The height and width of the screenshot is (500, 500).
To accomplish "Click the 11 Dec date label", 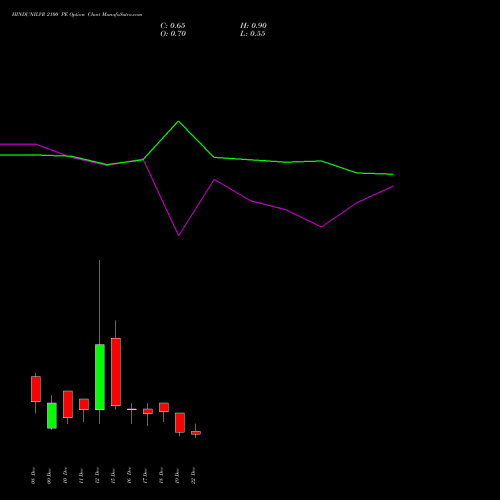I will tap(81, 476).
